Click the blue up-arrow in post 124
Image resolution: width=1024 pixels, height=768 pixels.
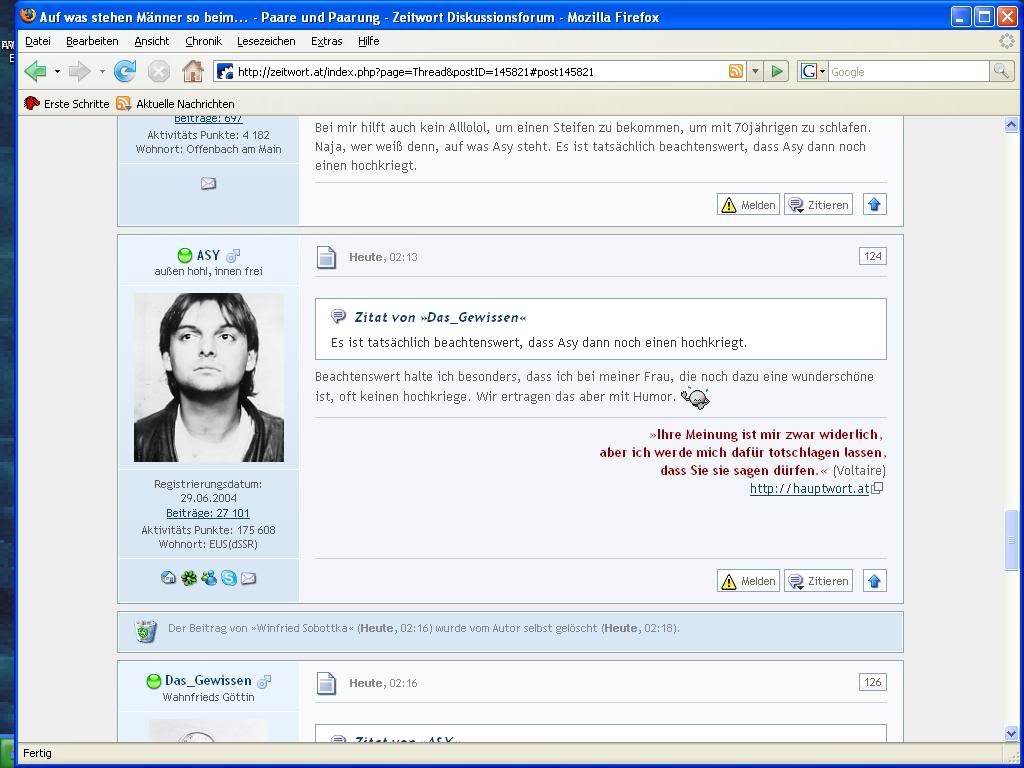874,581
